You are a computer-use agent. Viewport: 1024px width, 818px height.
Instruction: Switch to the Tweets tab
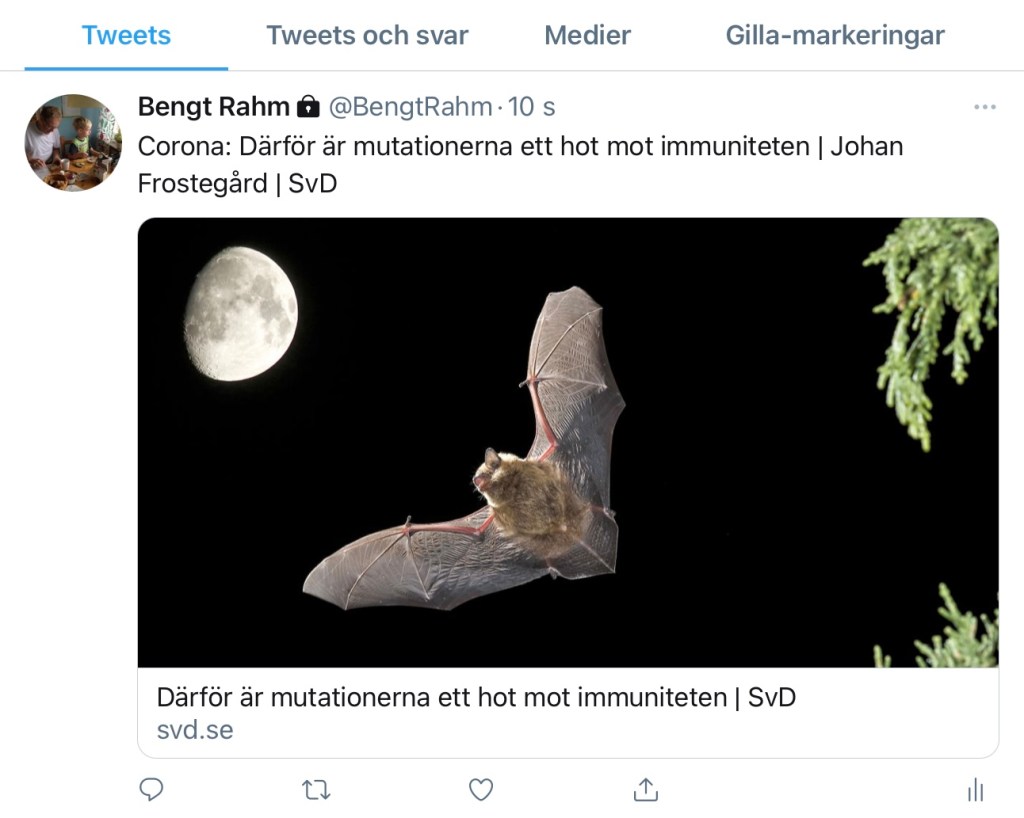click(126, 36)
